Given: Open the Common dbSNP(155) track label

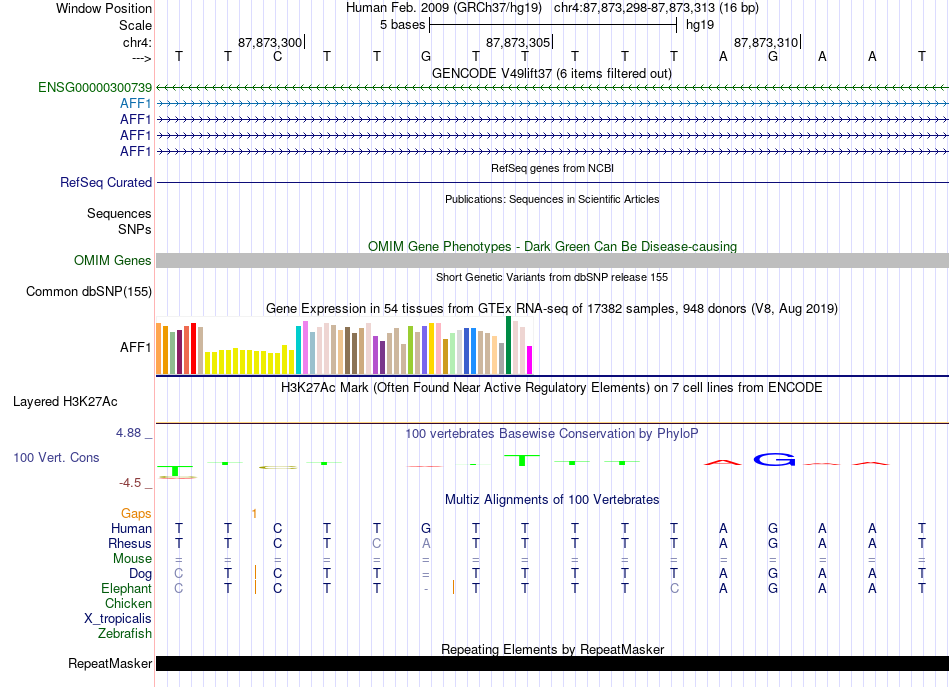Looking at the screenshot, I should click(x=88, y=291).
